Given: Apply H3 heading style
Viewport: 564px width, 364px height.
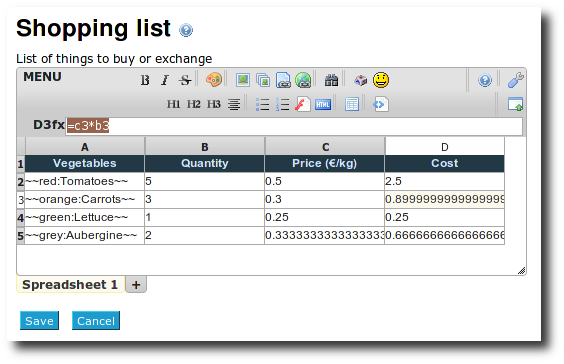Looking at the screenshot, I should pyautogui.click(x=213, y=104).
